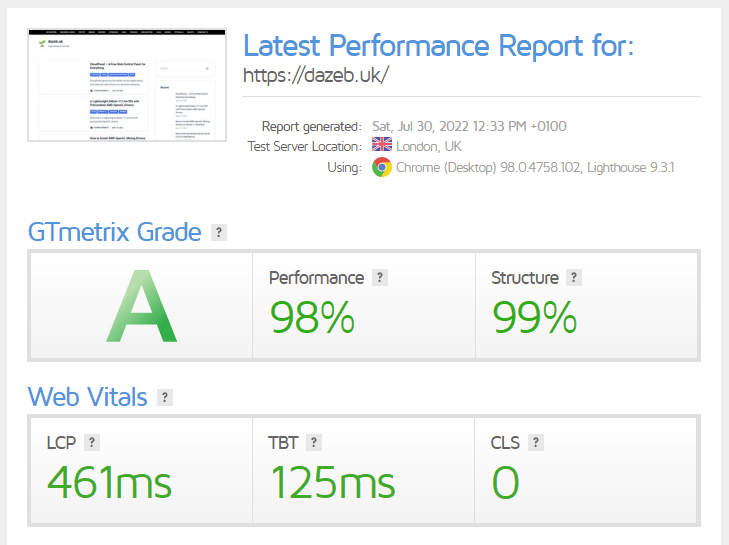The width and height of the screenshot is (729, 545).
Task: Click the Chrome browser logo icon
Action: click(382, 167)
